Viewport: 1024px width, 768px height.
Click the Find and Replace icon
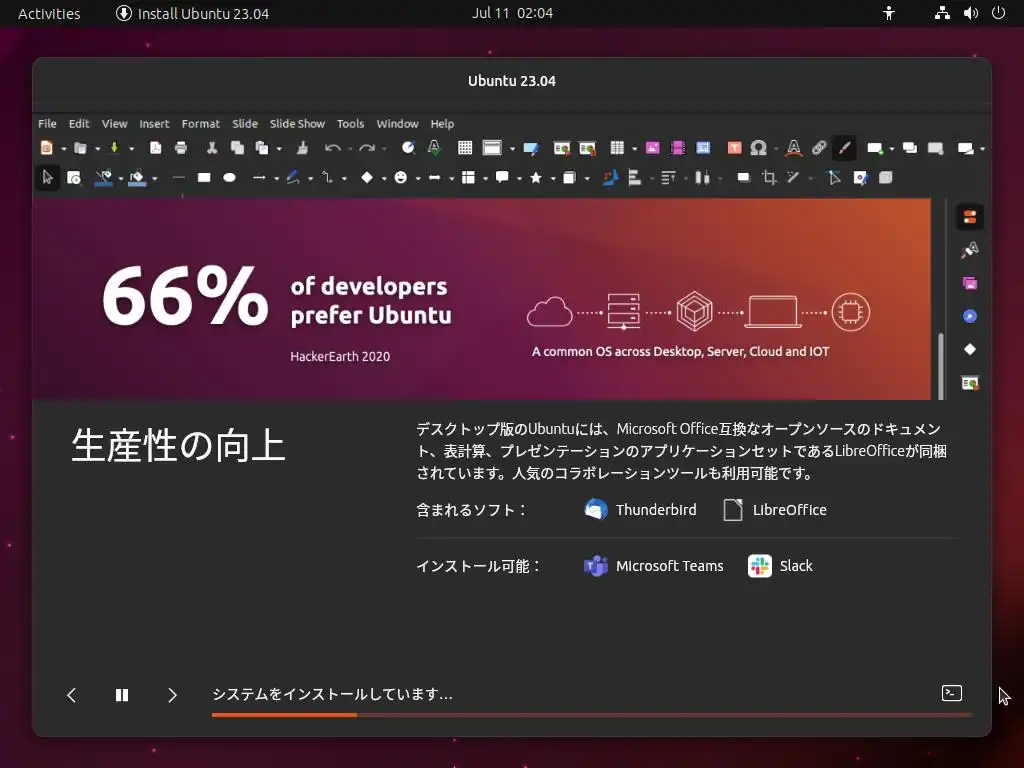pos(408,148)
